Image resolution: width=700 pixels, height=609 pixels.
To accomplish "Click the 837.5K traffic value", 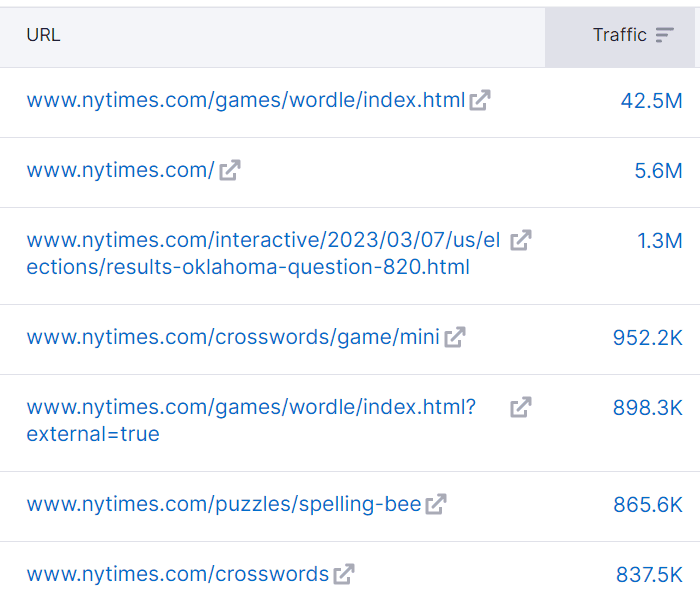I will point(649,574).
